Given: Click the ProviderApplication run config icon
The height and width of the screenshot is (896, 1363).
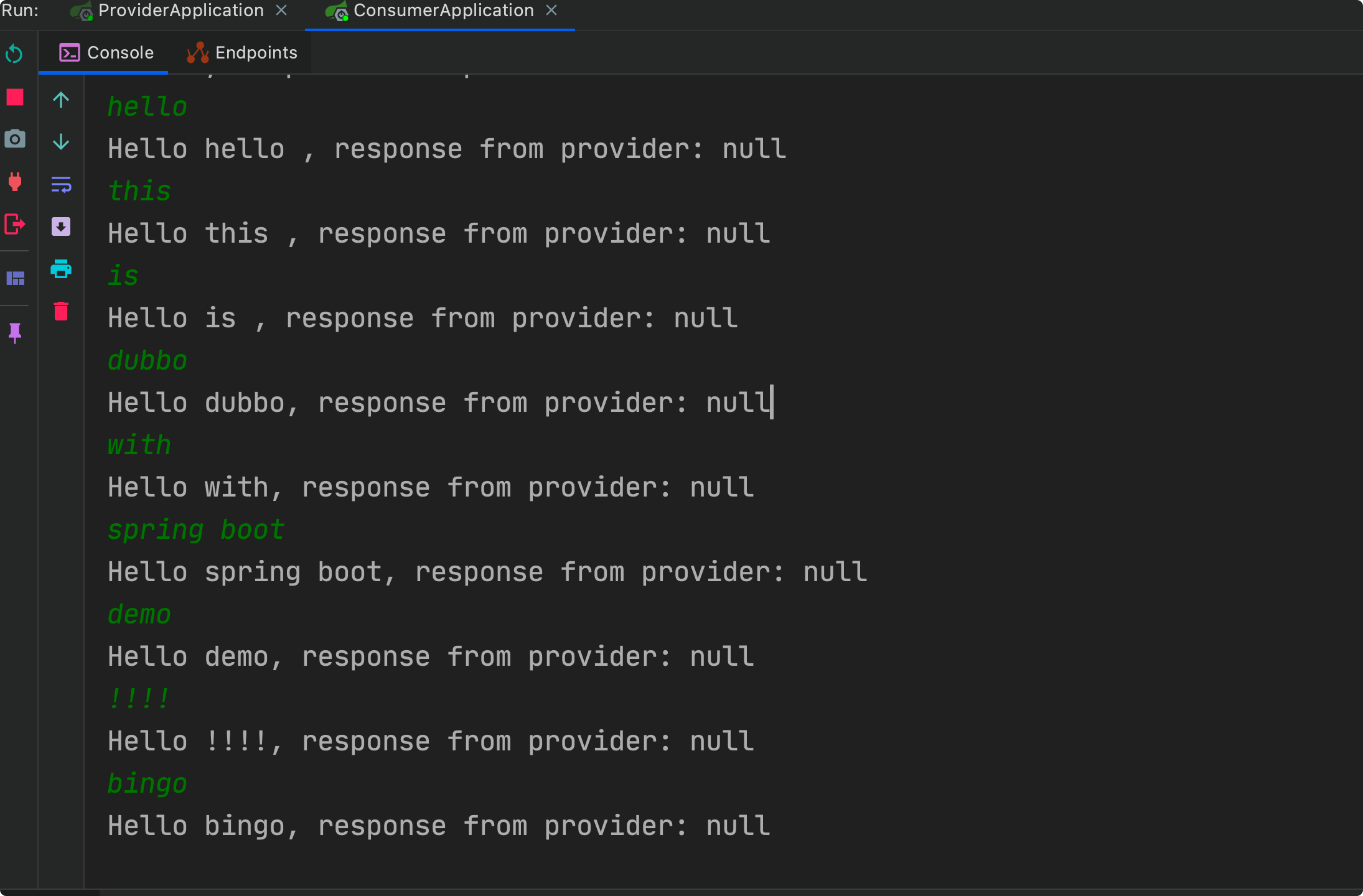Looking at the screenshot, I should 82,12.
